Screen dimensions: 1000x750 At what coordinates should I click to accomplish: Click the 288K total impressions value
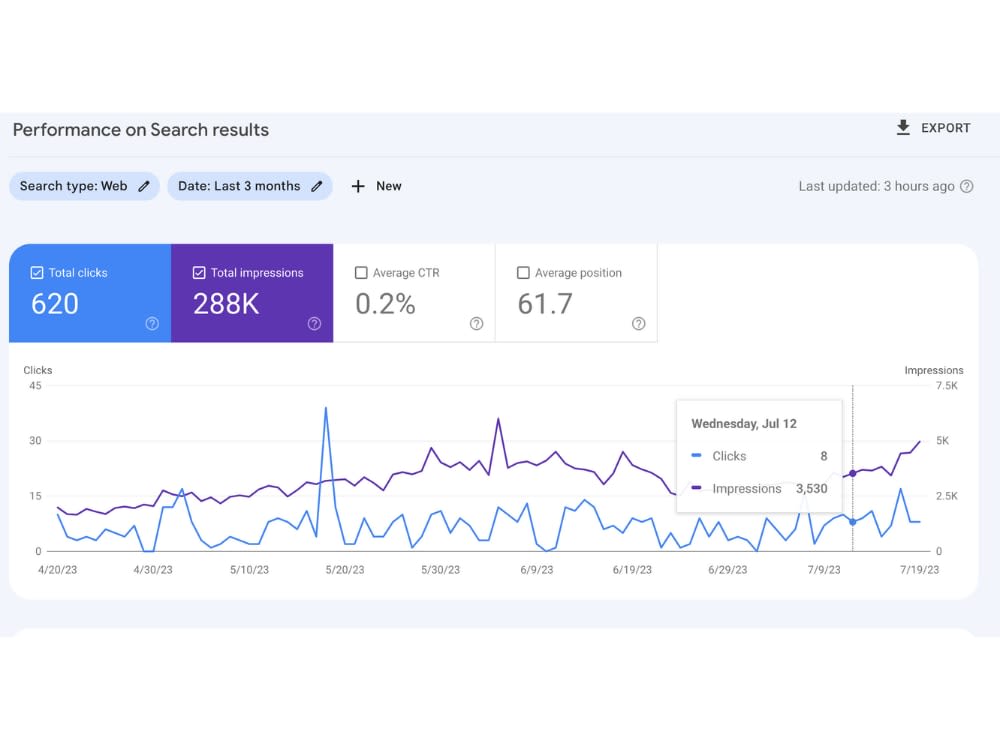pos(226,304)
